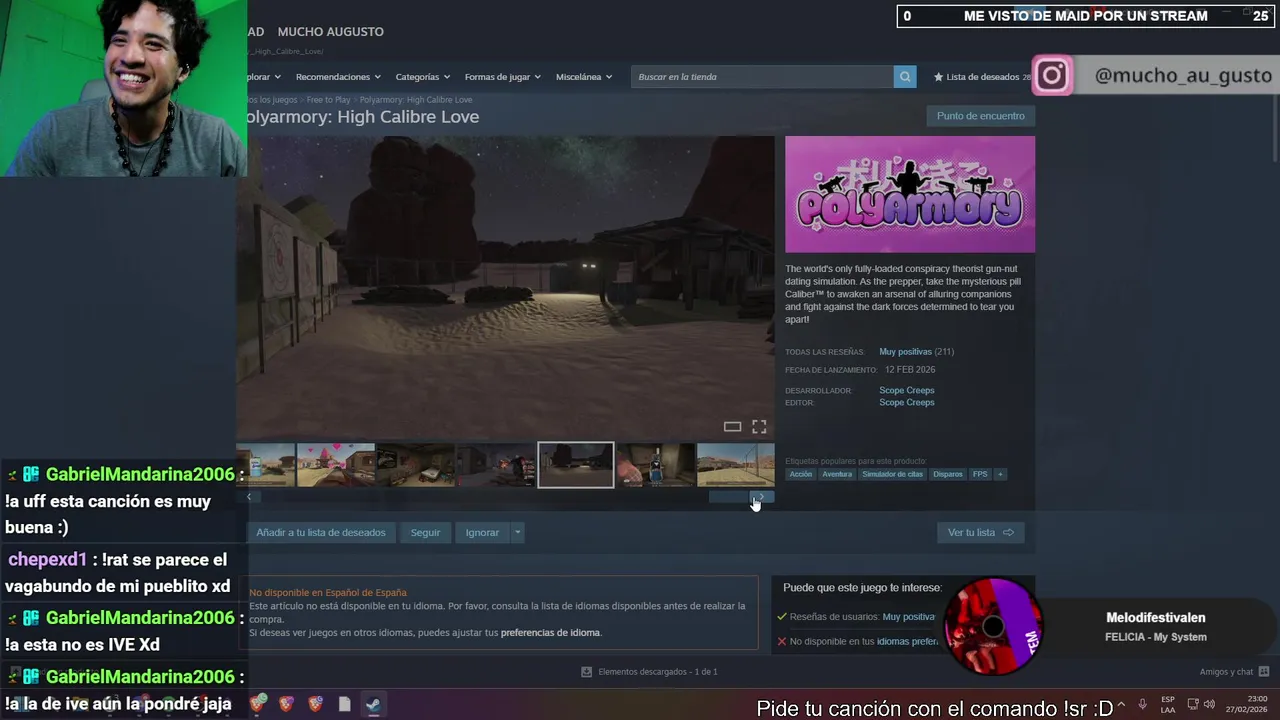This screenshot has width=1280, height=720.
Task: Click the left arrow of thumbnail strip
Action: [249, 496]
